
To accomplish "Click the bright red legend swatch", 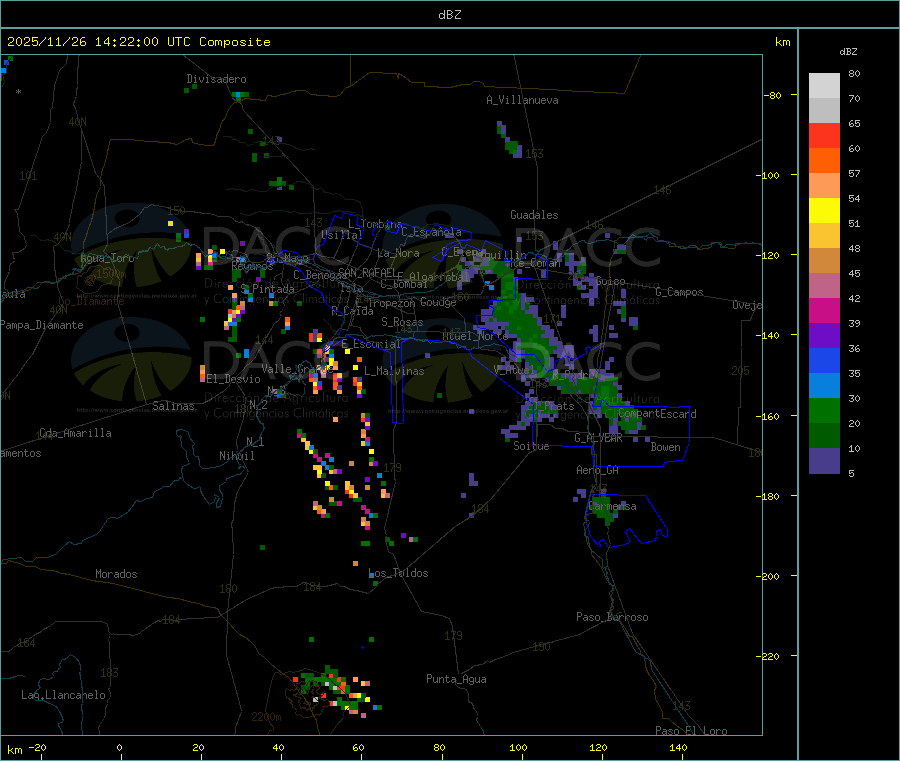I will [824, 135].
